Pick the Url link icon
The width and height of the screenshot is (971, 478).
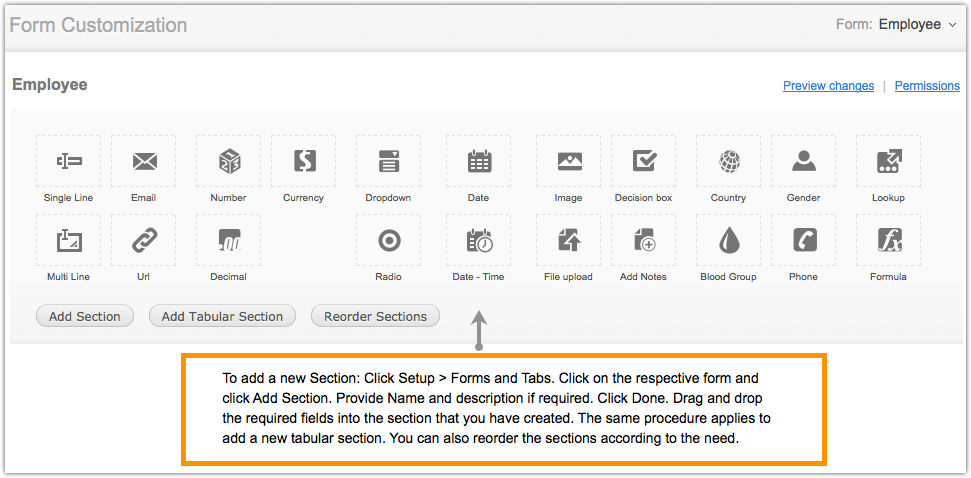143,240
